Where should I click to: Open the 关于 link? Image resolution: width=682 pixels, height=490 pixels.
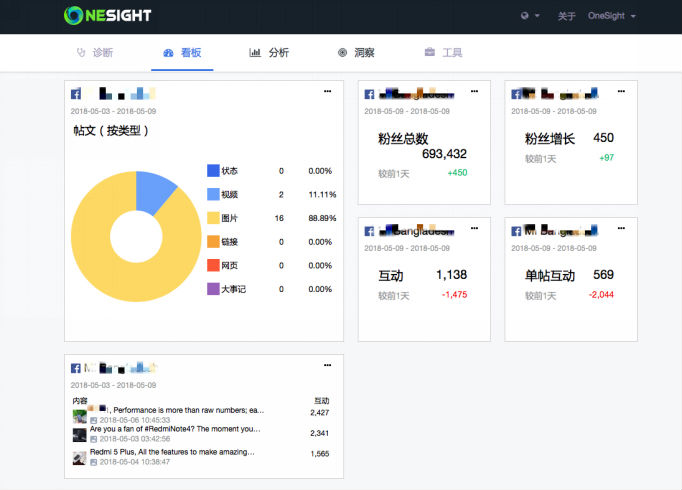click(566, 16)
